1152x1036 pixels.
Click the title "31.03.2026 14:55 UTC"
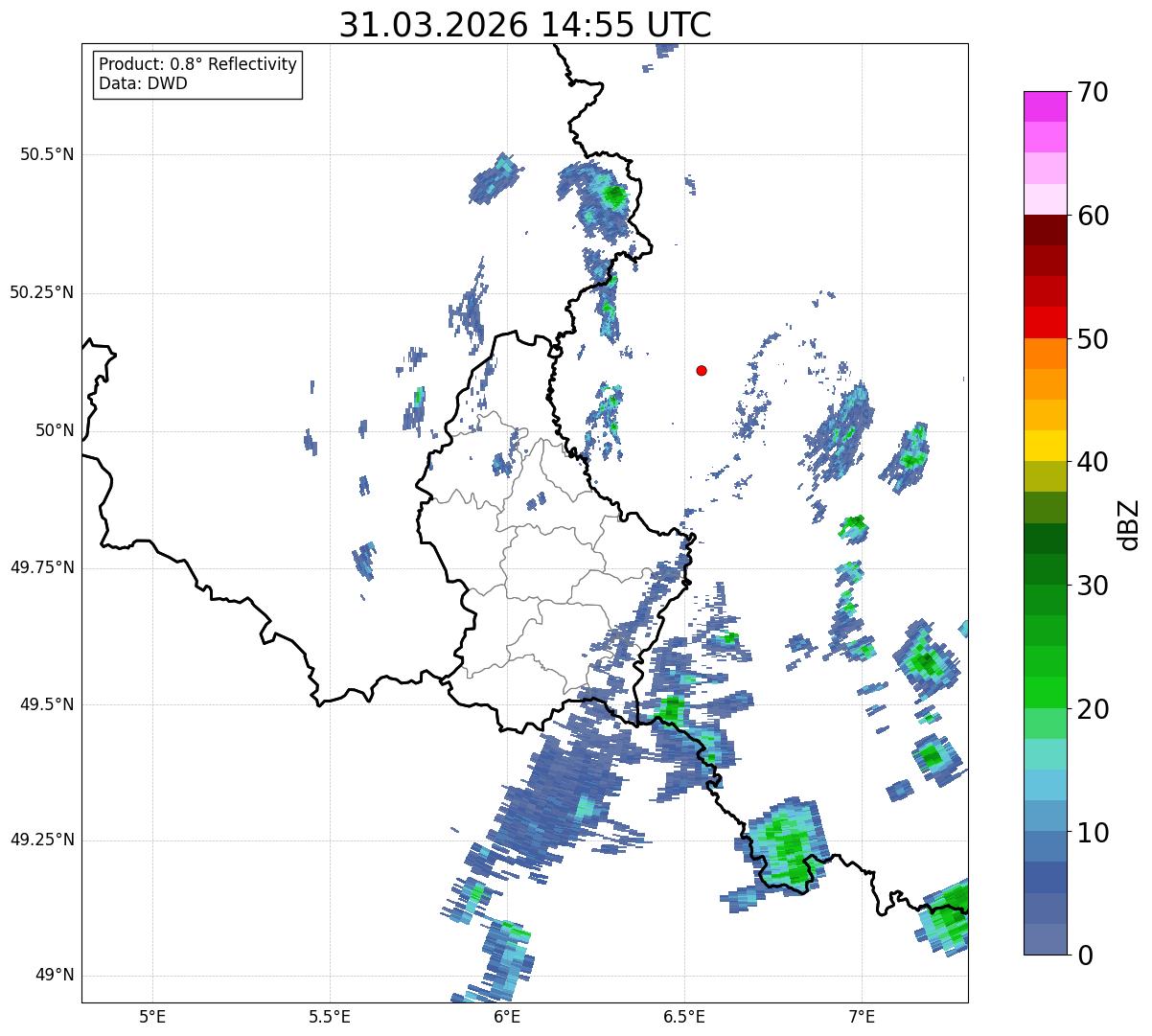(x=525, y=24)
